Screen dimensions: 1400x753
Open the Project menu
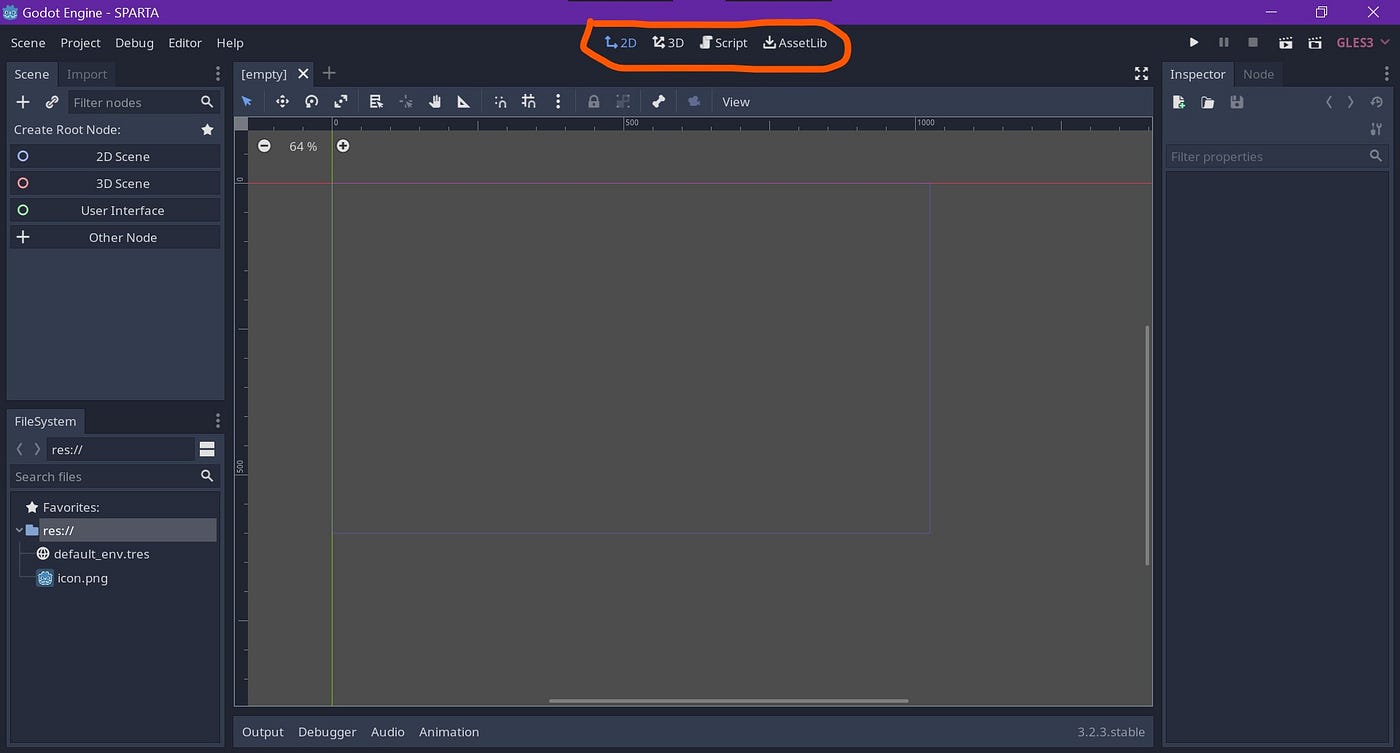[80, 43]
